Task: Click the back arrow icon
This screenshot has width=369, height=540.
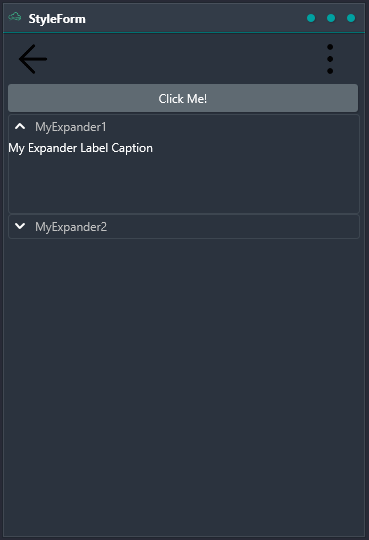Action: [x=33, y=59]
